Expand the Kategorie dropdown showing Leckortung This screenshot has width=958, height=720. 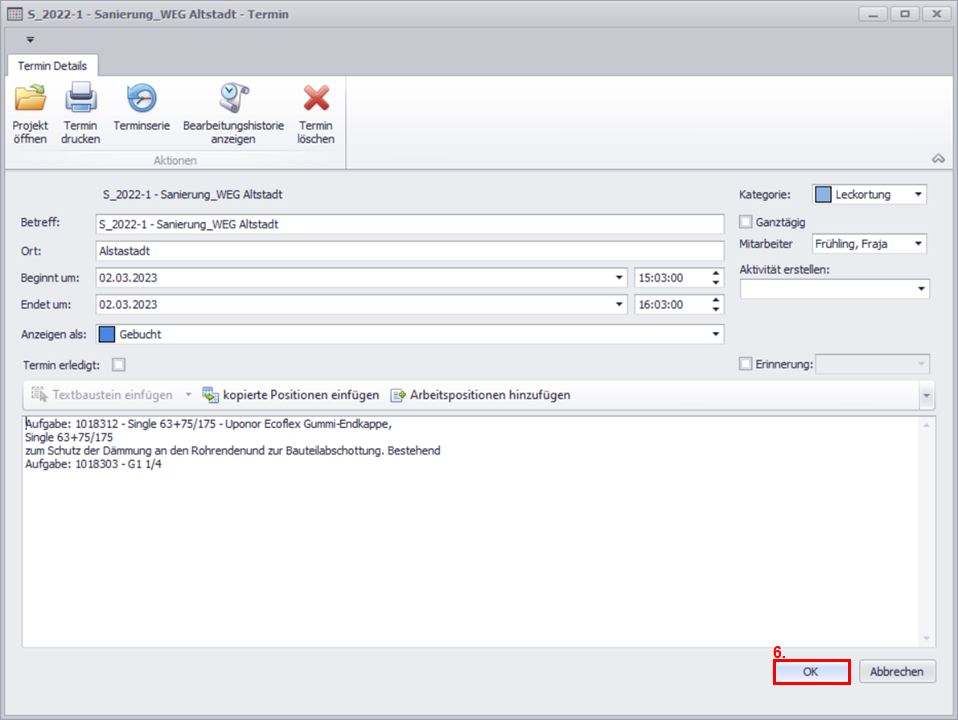pyautogui.click(x=919, y=194)
